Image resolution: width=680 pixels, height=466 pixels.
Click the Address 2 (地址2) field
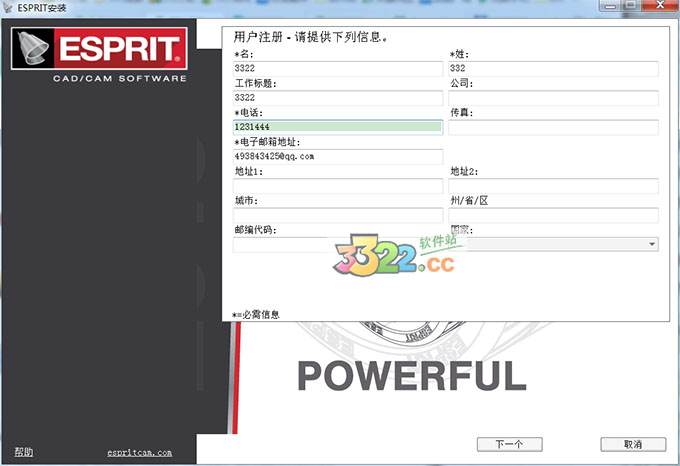point(553,186)
